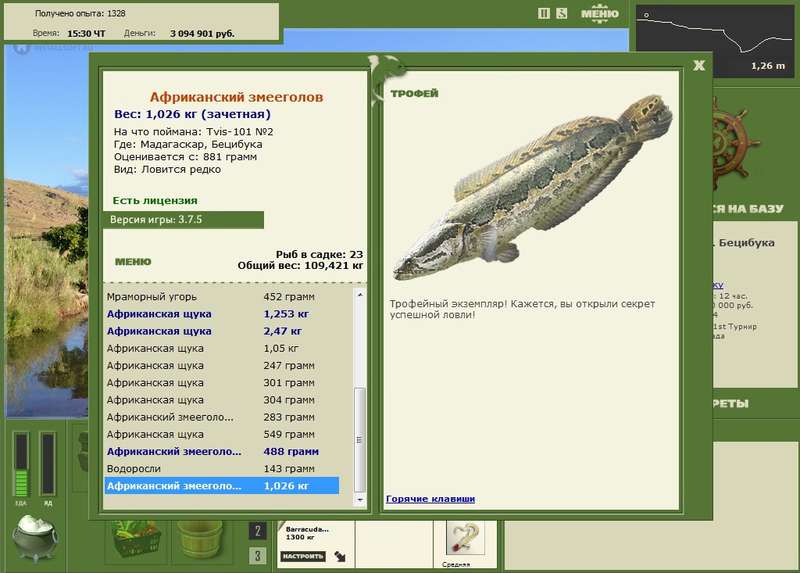Click the fish list scroll-up arrow
This screenshot has height=573, width=800.
[x=360, y=295]
